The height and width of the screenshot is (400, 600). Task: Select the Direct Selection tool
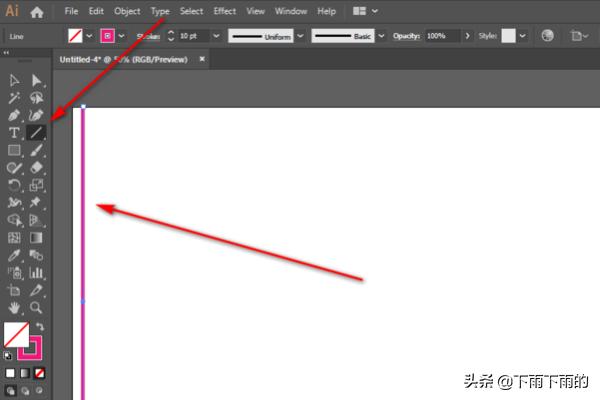(x=37, y=81)
